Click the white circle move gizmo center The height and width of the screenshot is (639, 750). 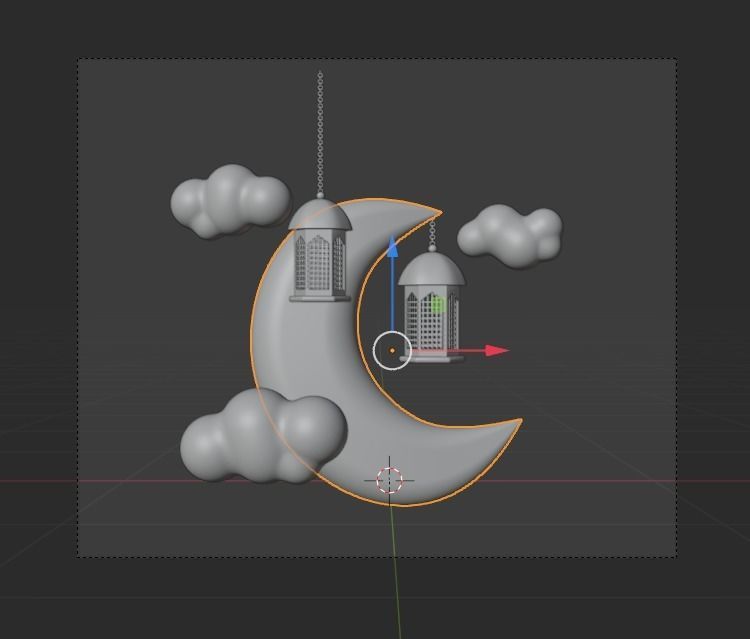pyautogui.click(x=392, y=351)
